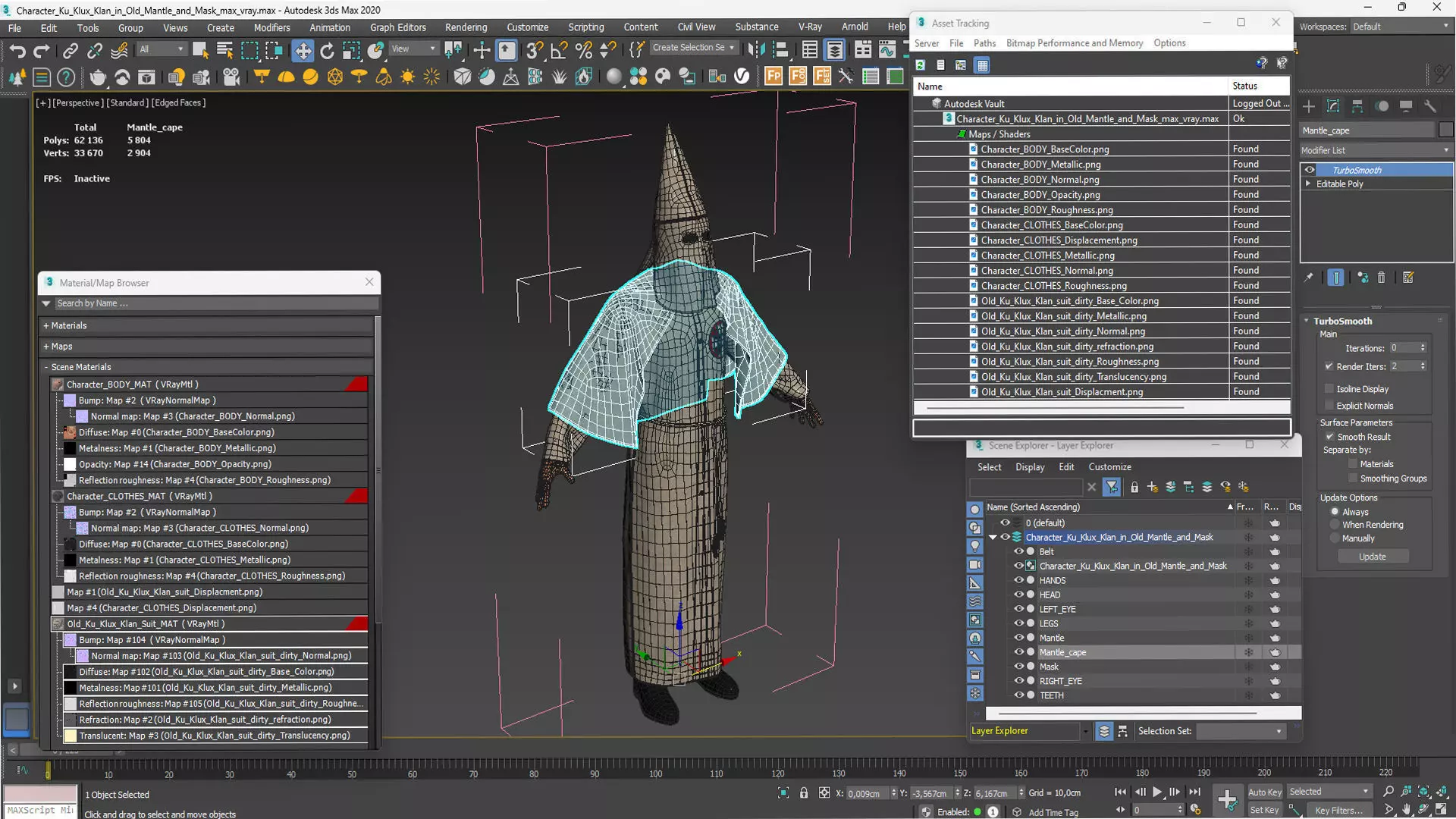Click the Render Setup teapot icon
1456x819 pixels.
tap(98, 77)
